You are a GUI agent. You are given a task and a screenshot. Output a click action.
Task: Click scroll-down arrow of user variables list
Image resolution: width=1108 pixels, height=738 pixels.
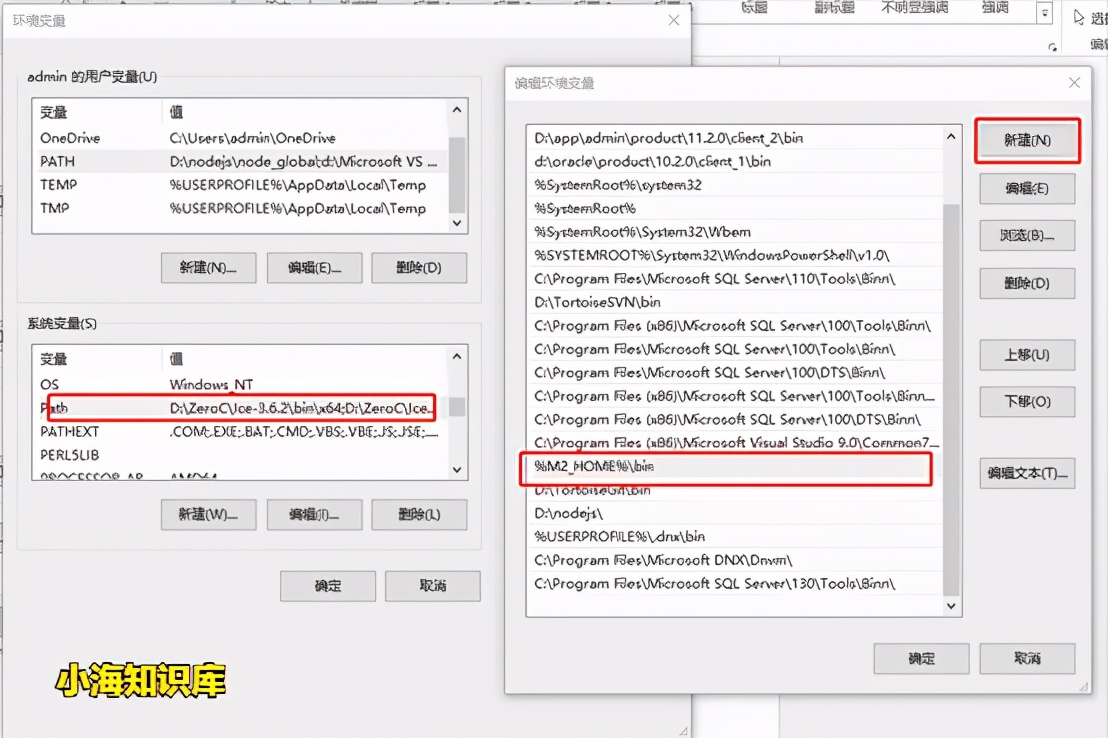click(x=456, y=223)
